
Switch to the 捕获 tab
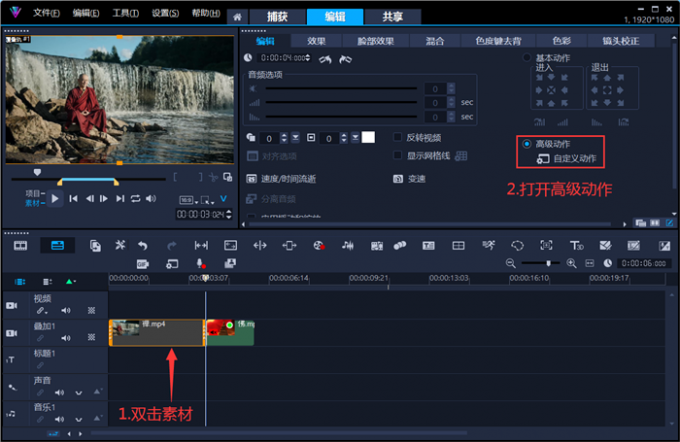[277, 17]
